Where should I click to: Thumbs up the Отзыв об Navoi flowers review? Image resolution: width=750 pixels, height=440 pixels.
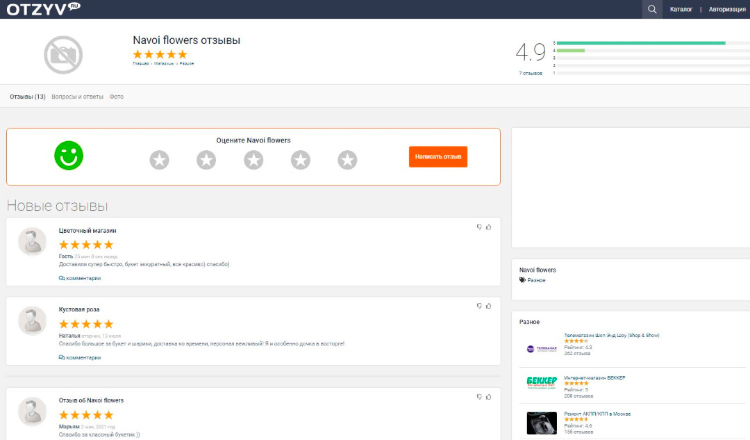click(x=489, y=396)
